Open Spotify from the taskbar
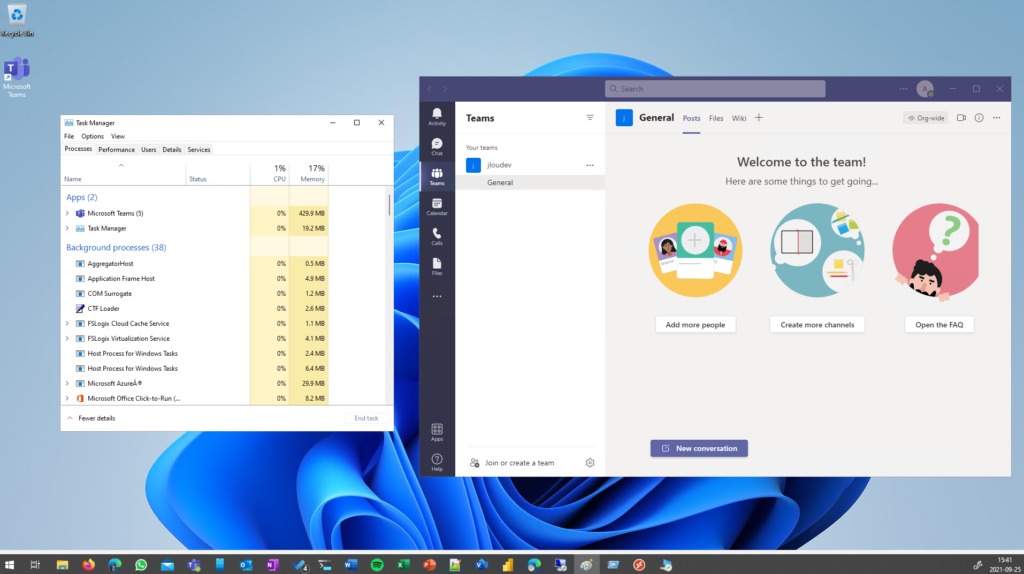1024x574 pixels. point(377,565)
